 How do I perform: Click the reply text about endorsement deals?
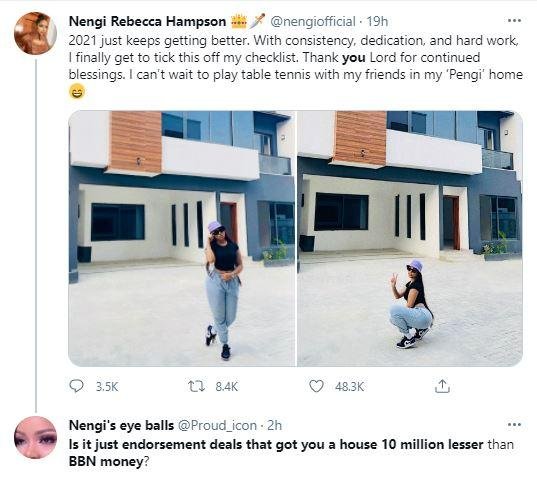[x=291, y=453]
